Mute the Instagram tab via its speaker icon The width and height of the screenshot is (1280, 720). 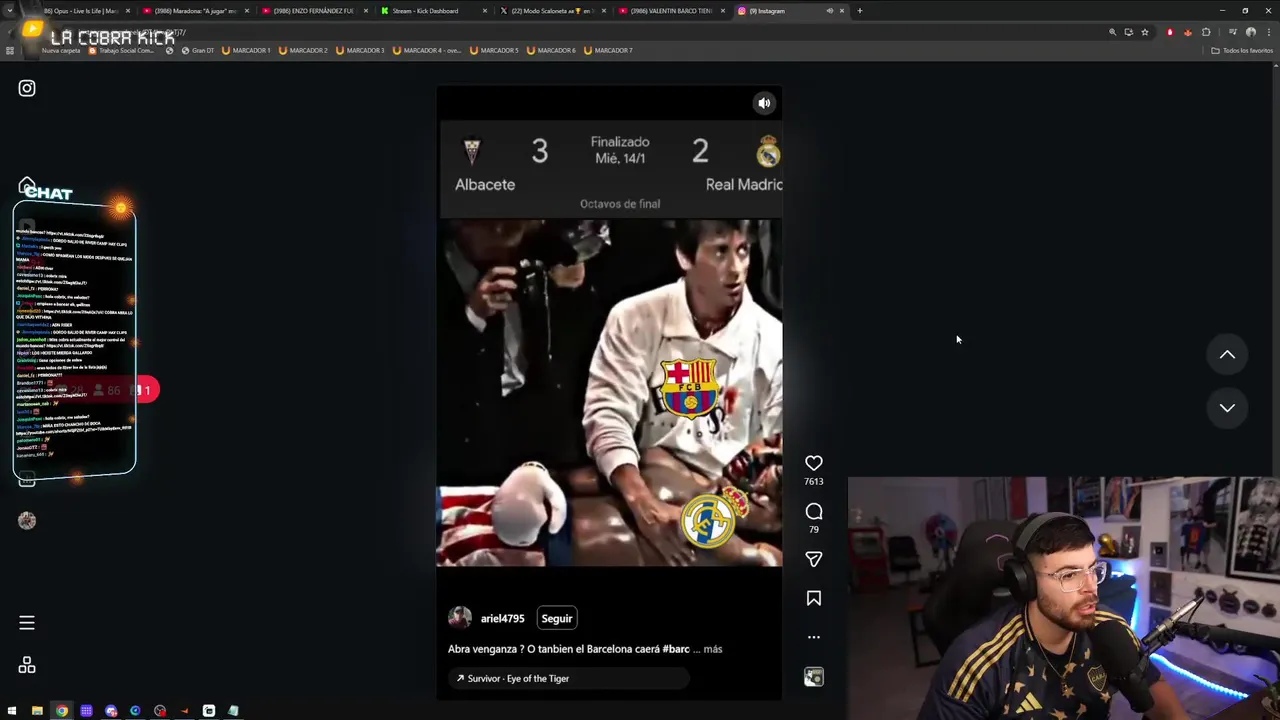[829, 11]
